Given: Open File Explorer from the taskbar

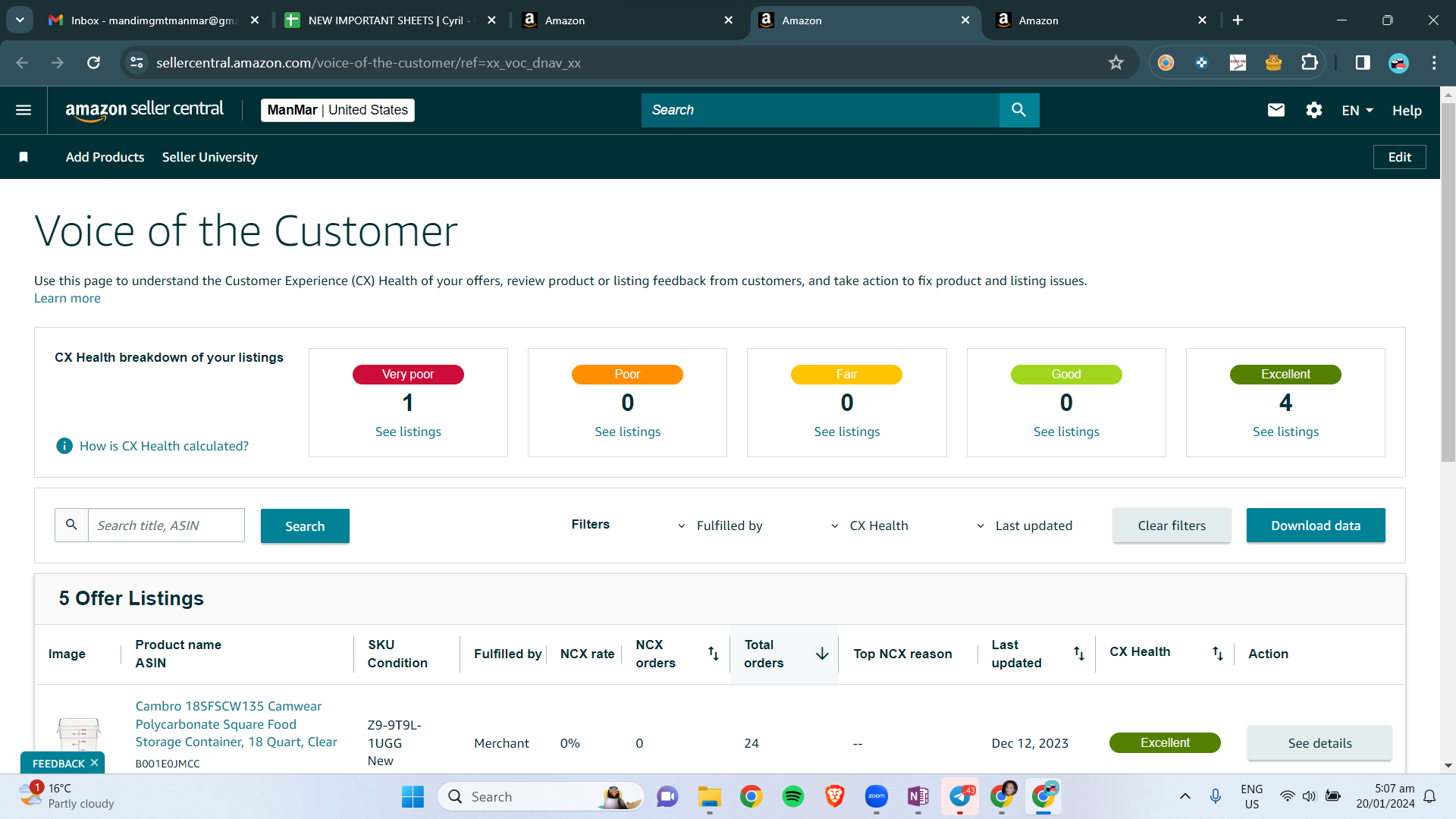Looking at the screenshot, I should pyautogui.click(x=710, y=797).
